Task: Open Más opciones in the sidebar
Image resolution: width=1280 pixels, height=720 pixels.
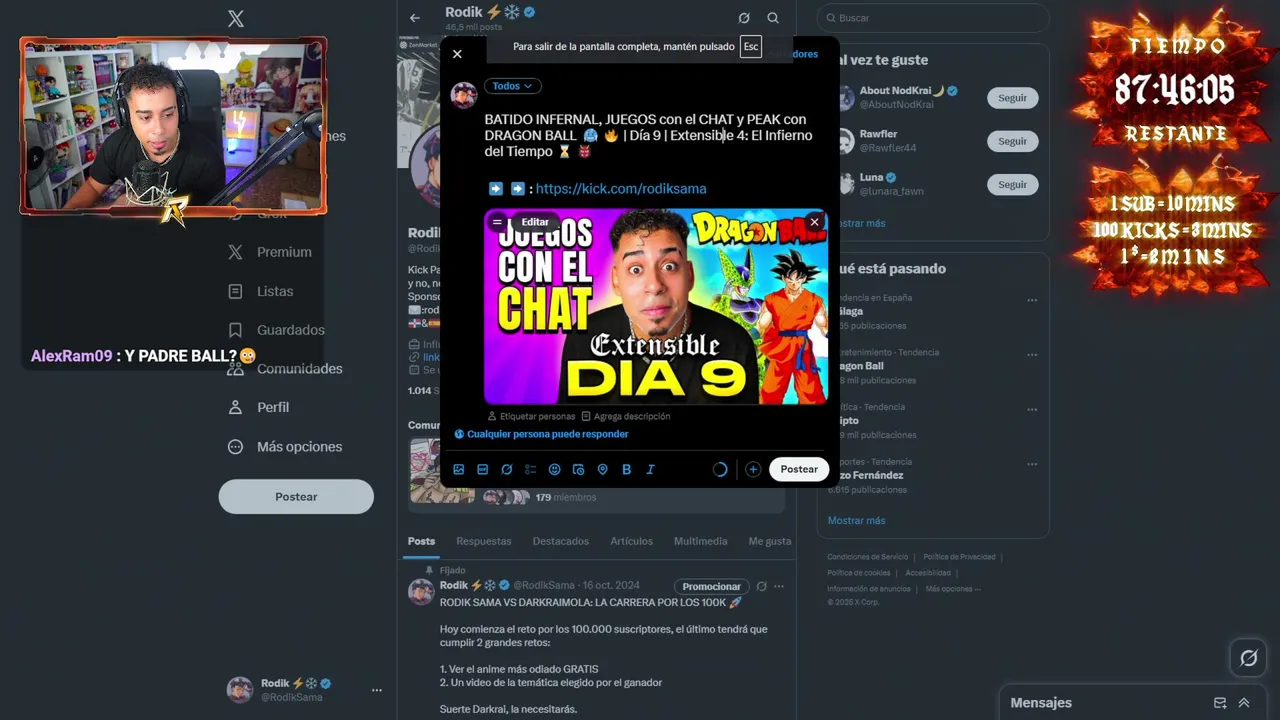Action: pos(285,446)
